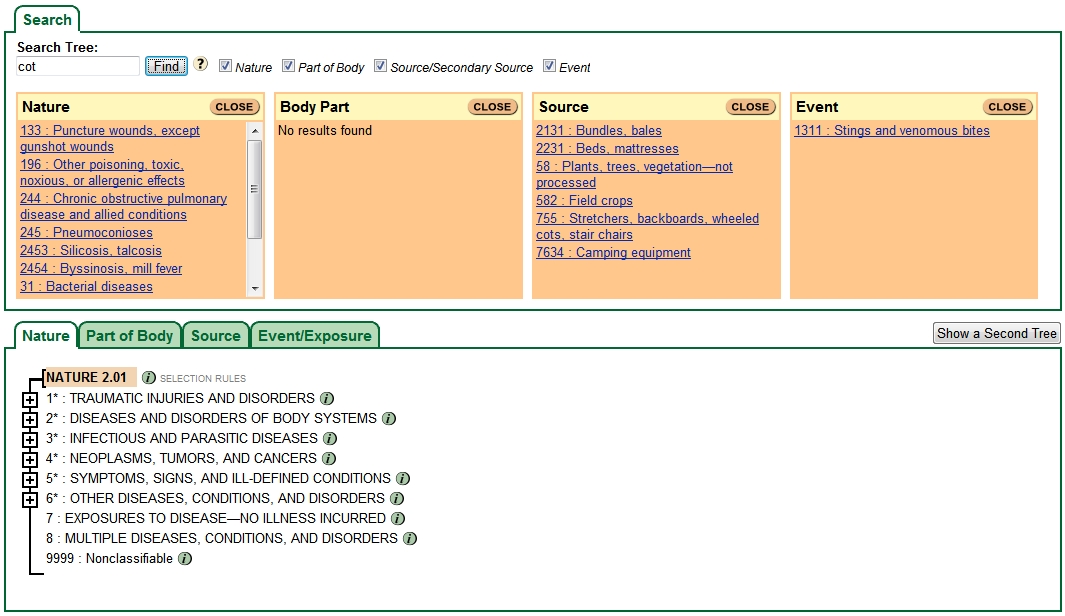Open info icon next to NATURE 2.01 selection rules
This screenshot has height=616, width=1065.
pos(149,378)
